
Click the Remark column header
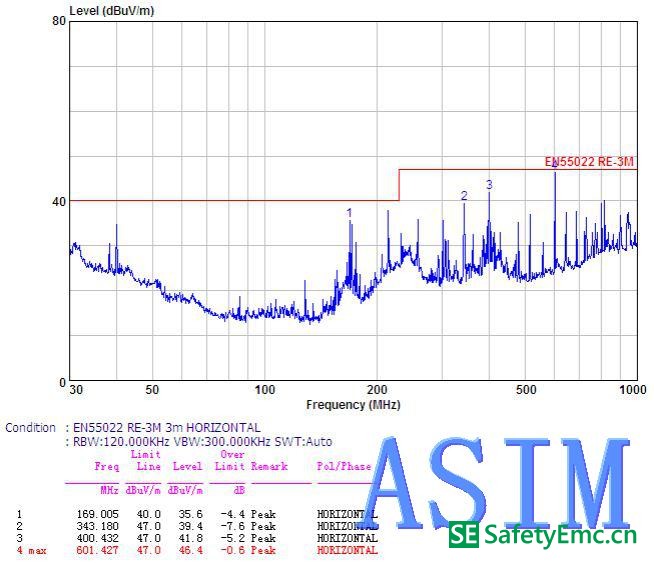pyautogui.click(x=269, y=466)
